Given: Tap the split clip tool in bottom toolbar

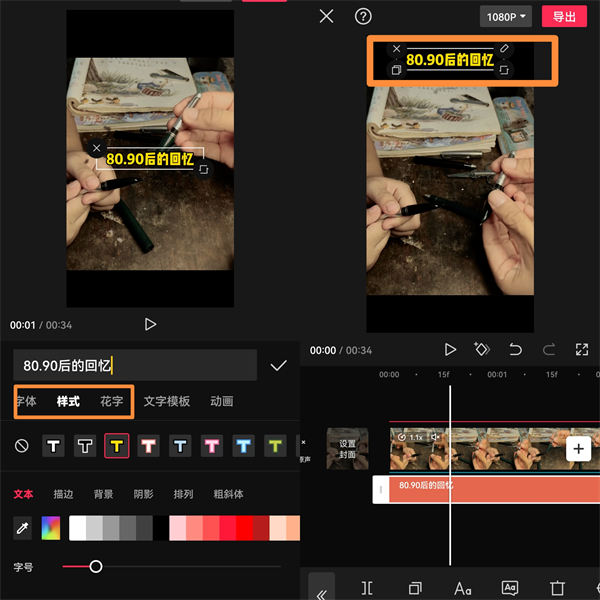Looking at the screenshot, I should click(x=367, y=588).
